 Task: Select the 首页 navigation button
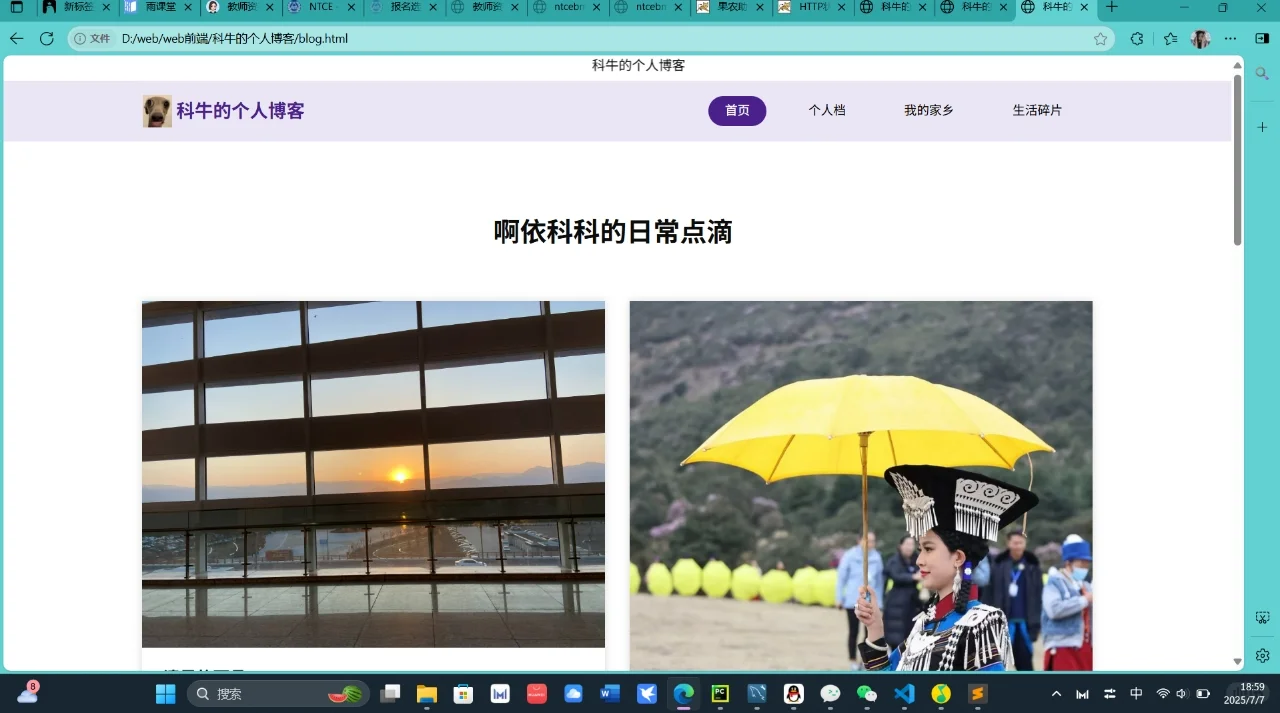pos(737,111)
